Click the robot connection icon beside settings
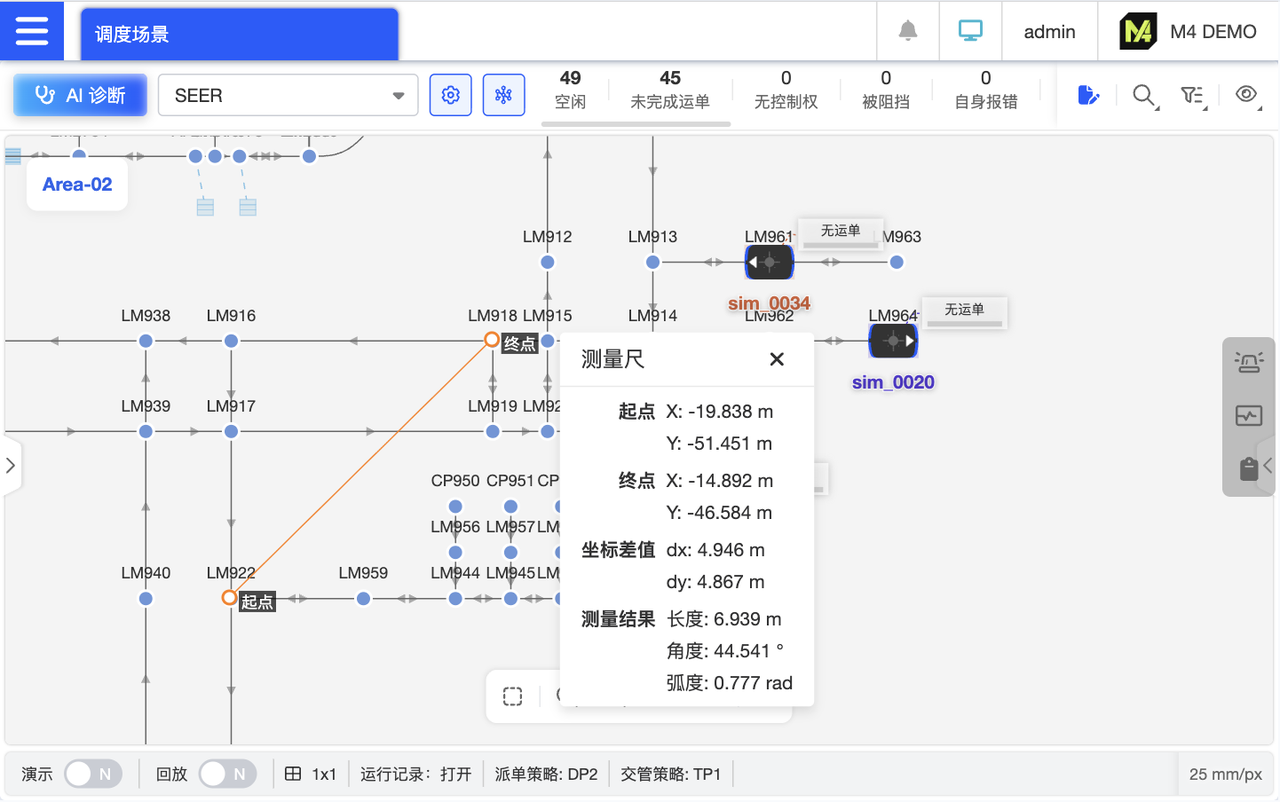Image resolution: width=1280 pixels, height=802 pixels. (x=504, y=94)
